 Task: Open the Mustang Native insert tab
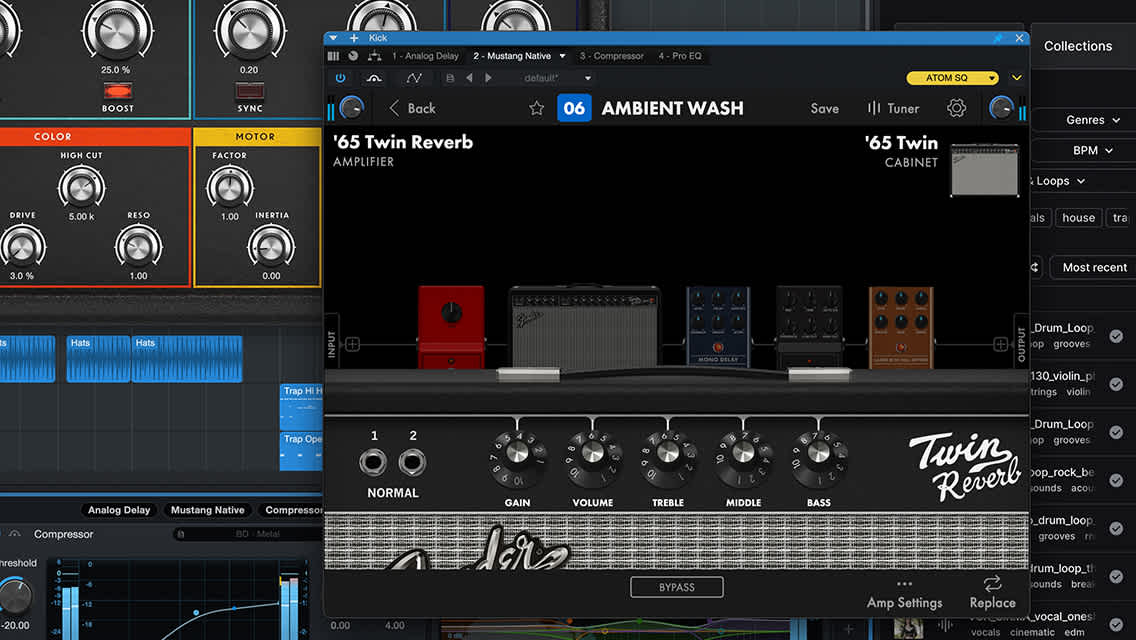pos(207,510)
